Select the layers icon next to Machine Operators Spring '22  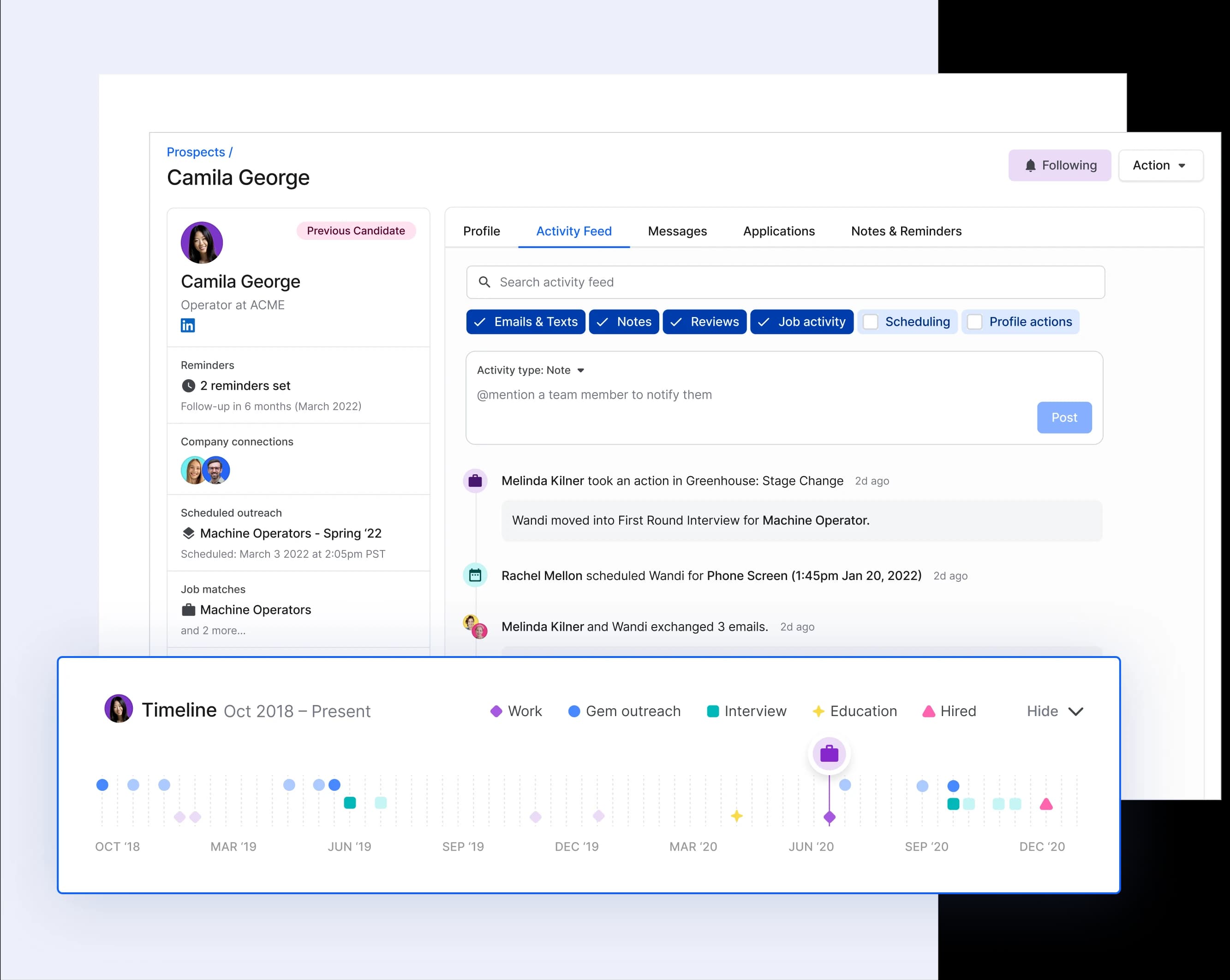pyautogui.click(x=188, y=533)
